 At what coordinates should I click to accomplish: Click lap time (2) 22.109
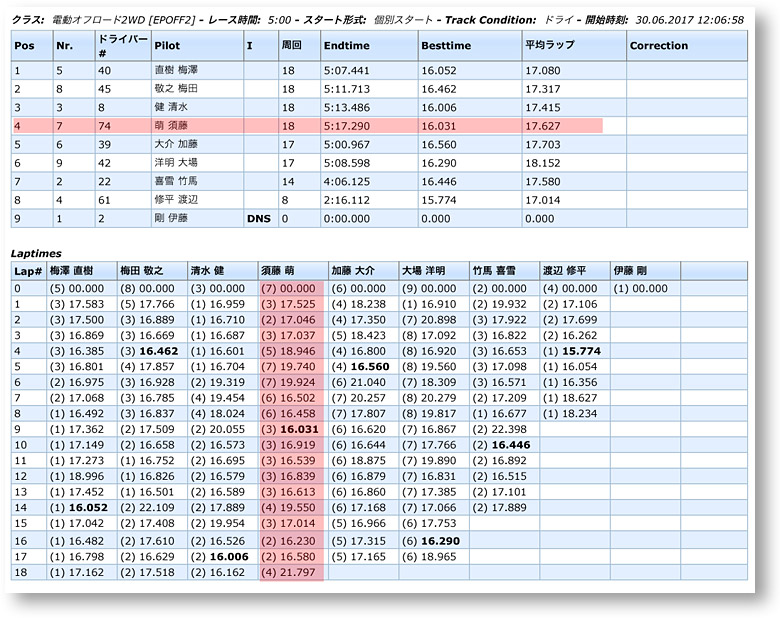pos(147,508)
